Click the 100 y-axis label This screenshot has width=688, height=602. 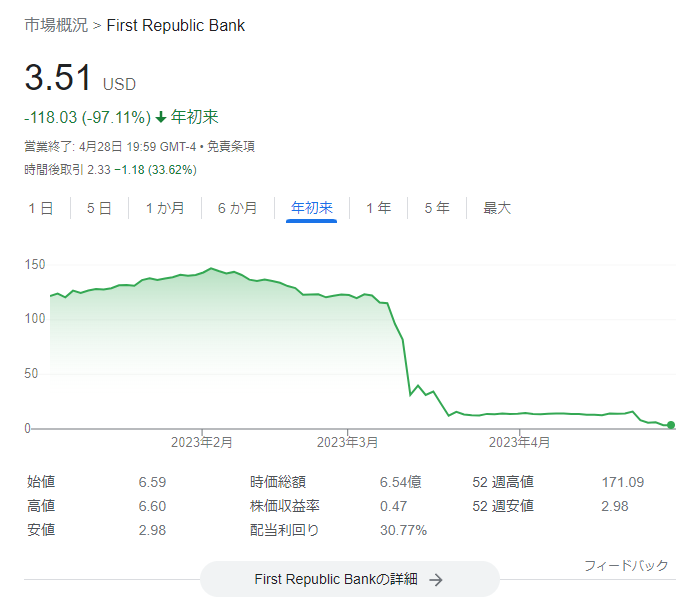(x=35, y=319)
